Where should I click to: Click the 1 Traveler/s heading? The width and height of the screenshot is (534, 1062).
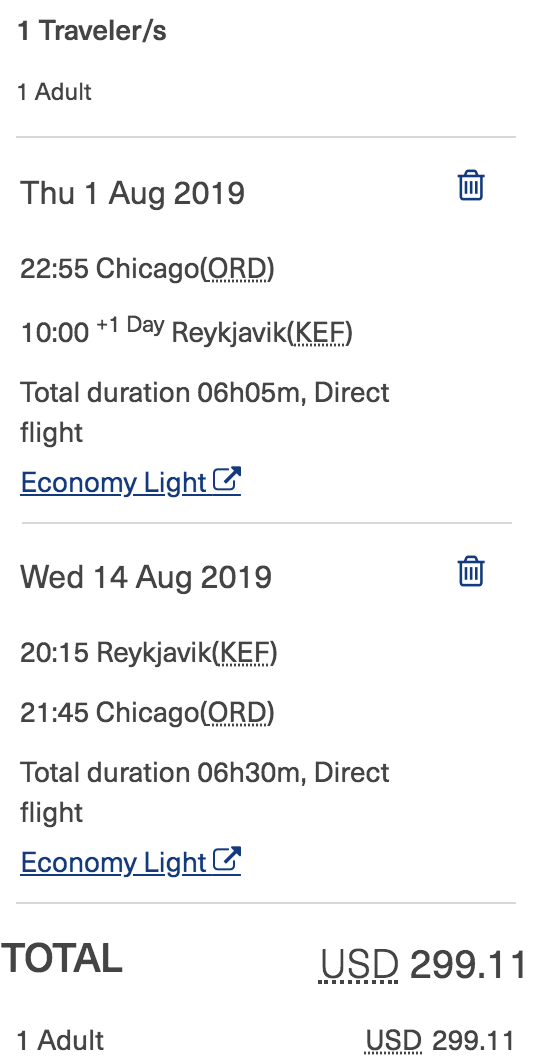tap(91, 31)
